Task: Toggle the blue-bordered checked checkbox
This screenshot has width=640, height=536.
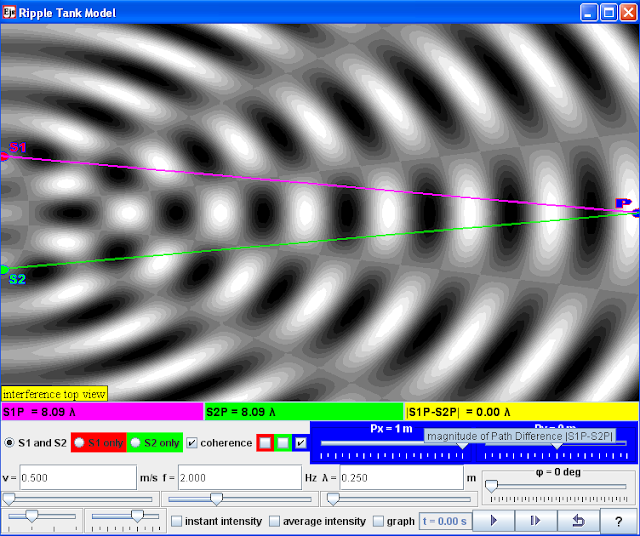Action: click(301, 443)
